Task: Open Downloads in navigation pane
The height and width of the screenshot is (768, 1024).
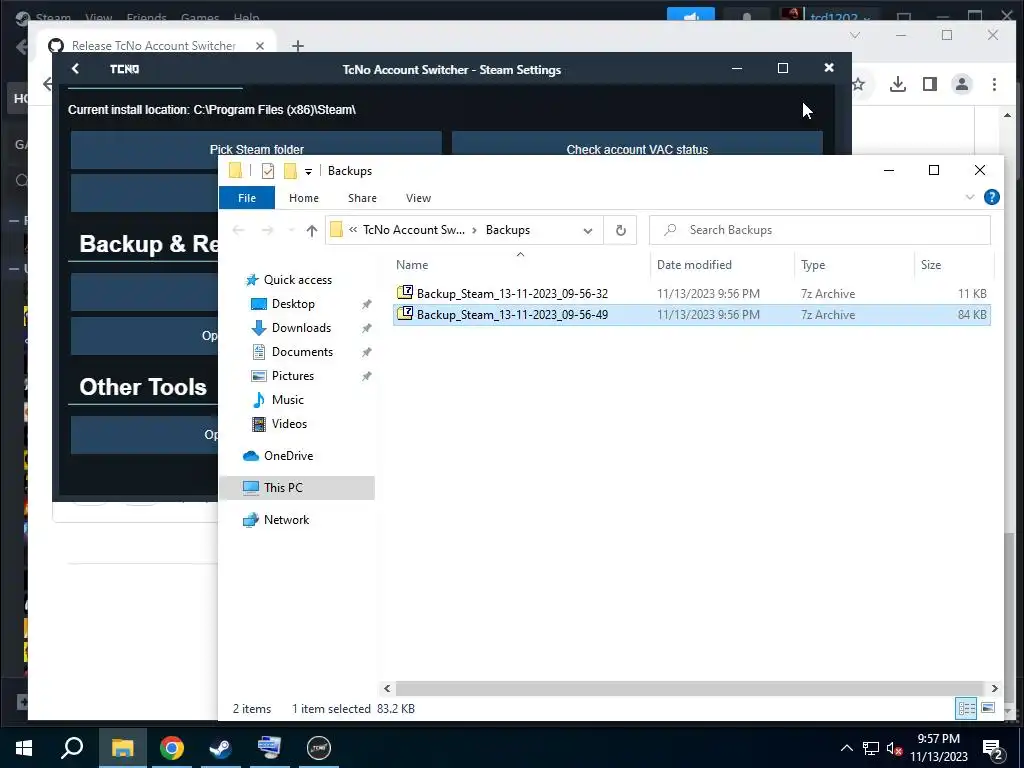Action: click(x=301, y=328)
